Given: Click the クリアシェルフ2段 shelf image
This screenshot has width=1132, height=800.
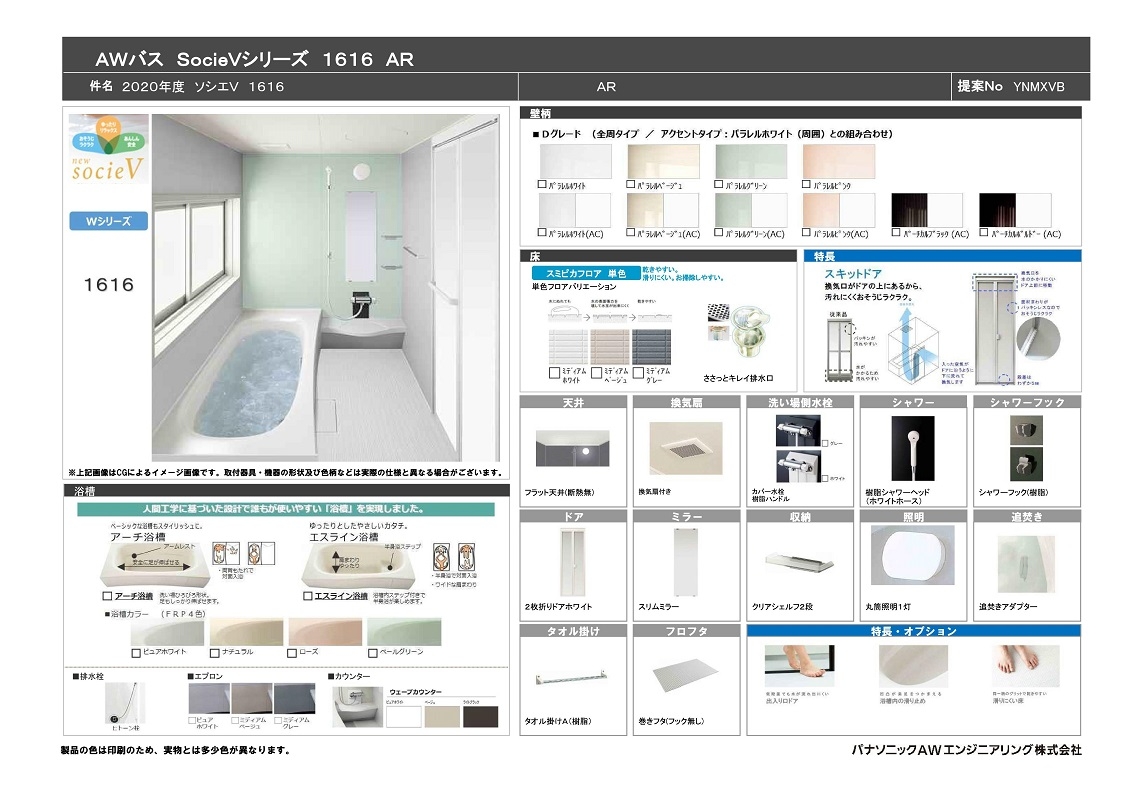Looking at the screenshot, I should (800, 562).
